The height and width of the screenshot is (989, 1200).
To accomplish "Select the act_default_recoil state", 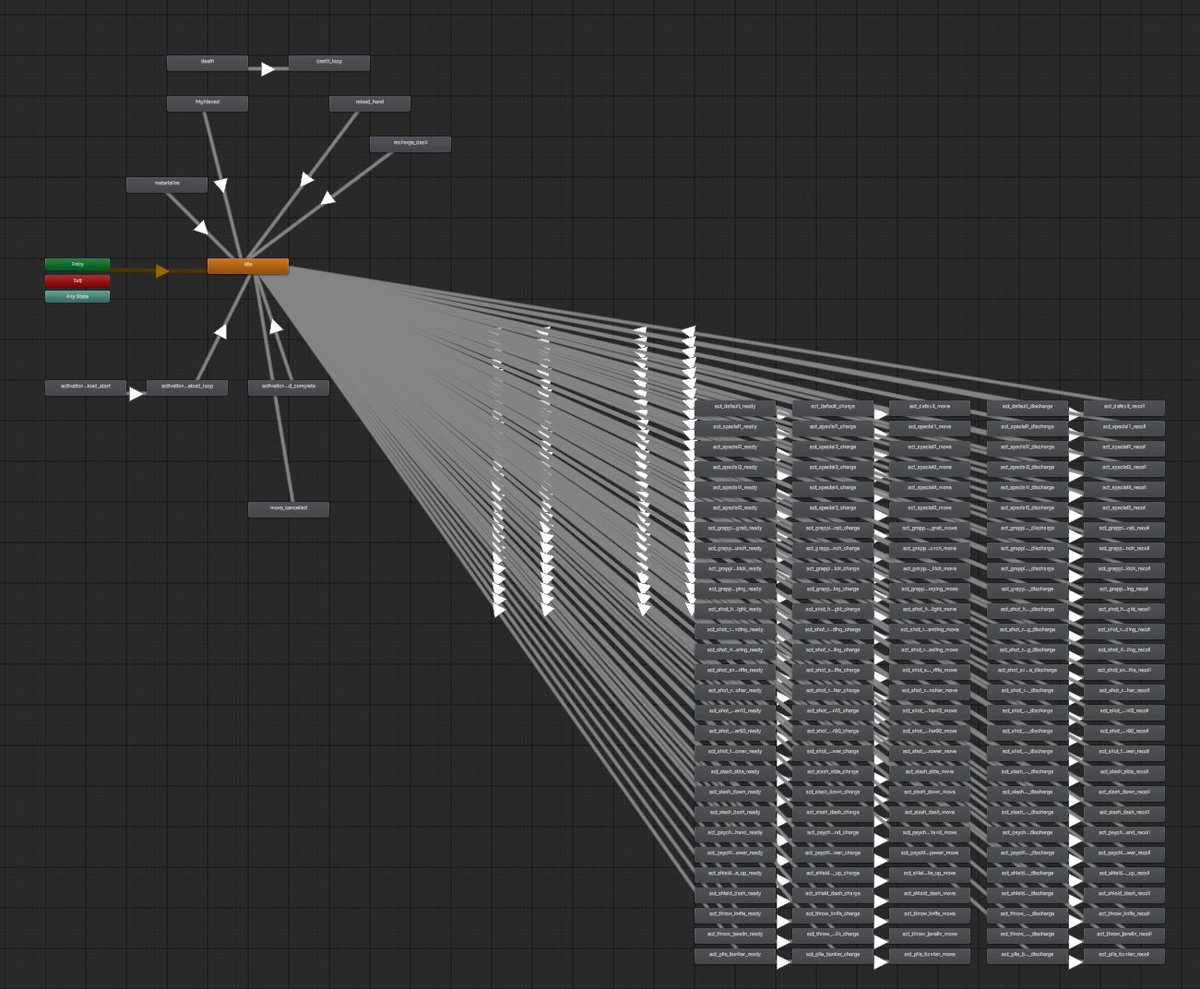I will click(x=1124, y=408).
